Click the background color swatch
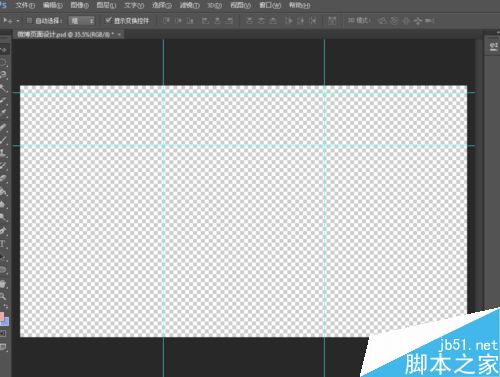Image resolution: width=500 pixels, height=377 pixels. pos(5,321)
